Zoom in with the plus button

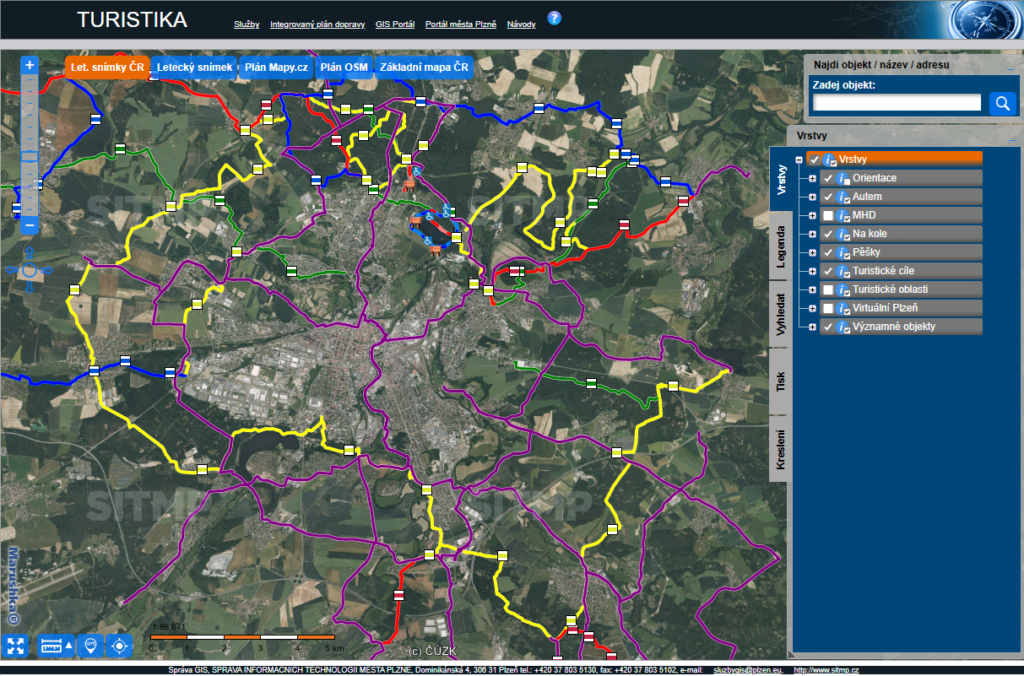[x=29, y=65]
